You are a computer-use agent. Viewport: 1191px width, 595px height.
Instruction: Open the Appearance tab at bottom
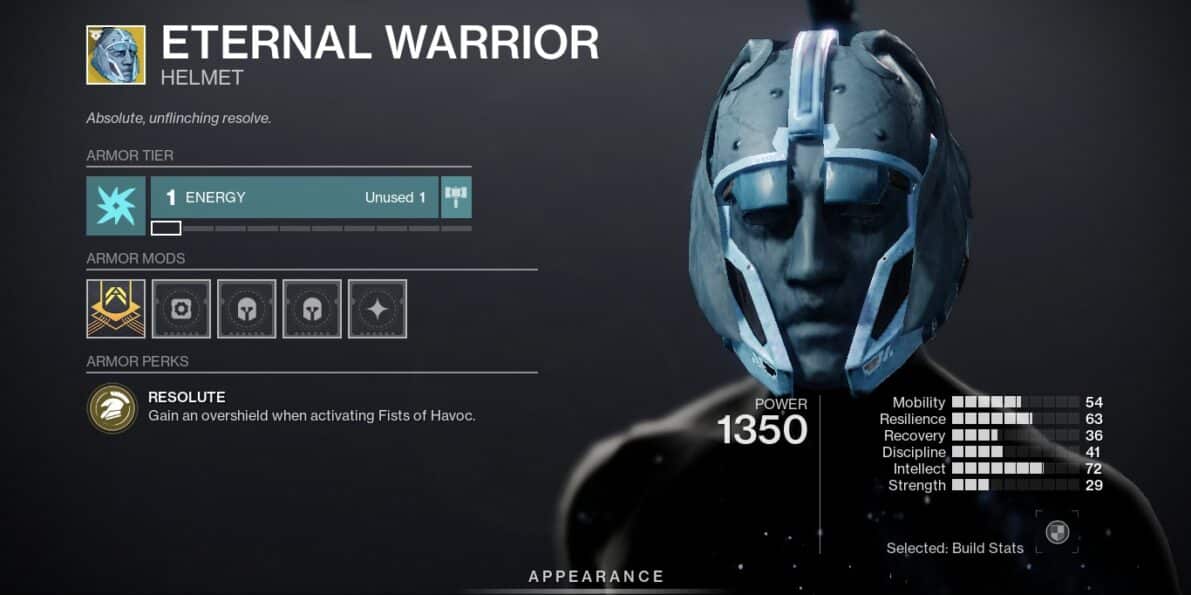coord(596,576)
